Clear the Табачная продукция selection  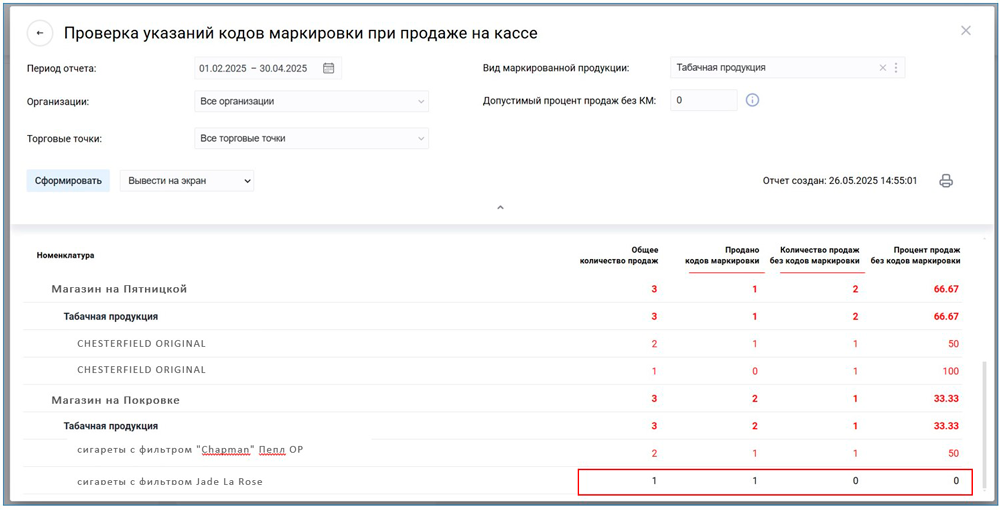click(882, 68)
